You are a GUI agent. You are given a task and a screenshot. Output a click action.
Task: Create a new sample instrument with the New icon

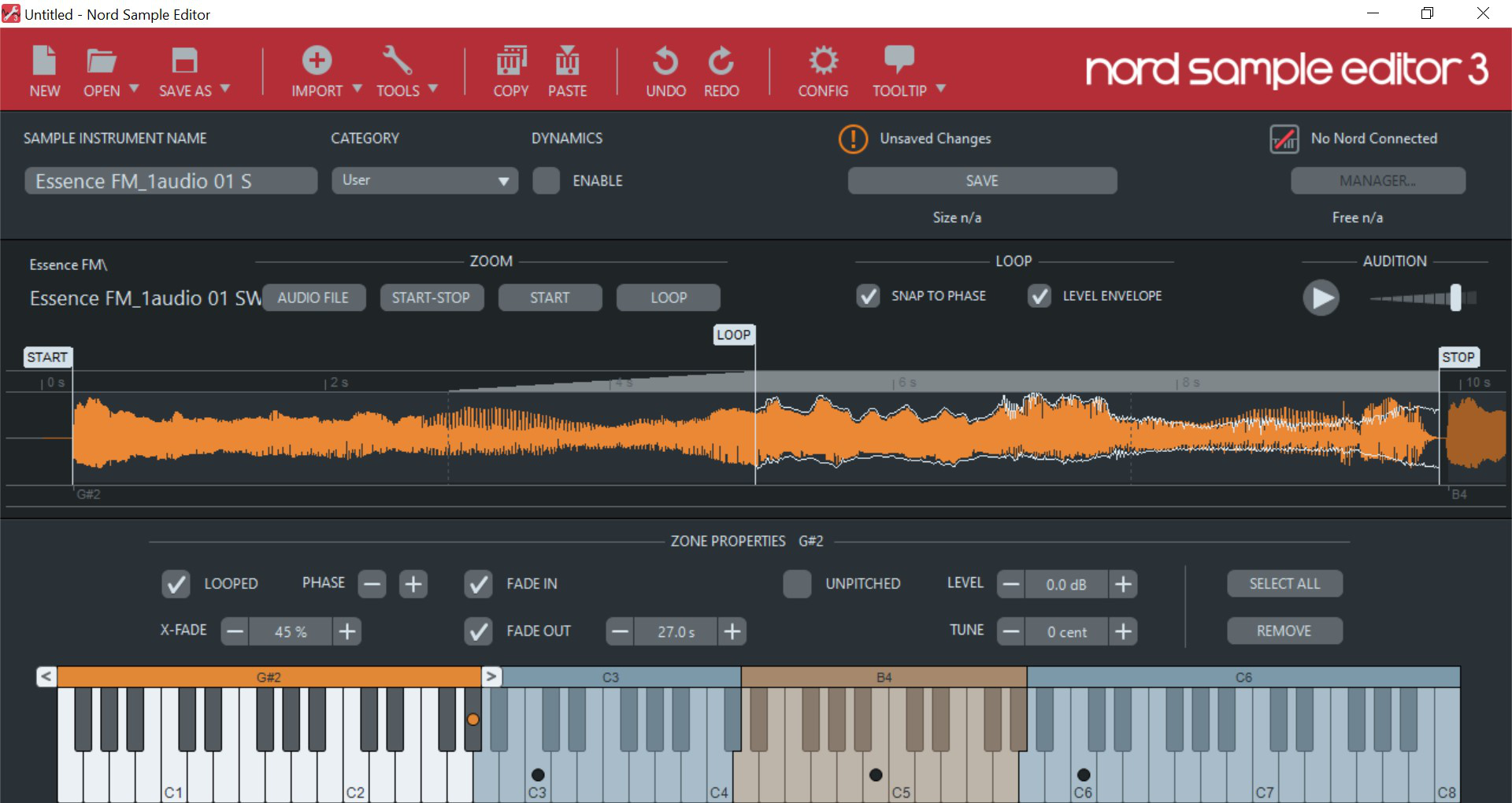[x=44, y=69]
